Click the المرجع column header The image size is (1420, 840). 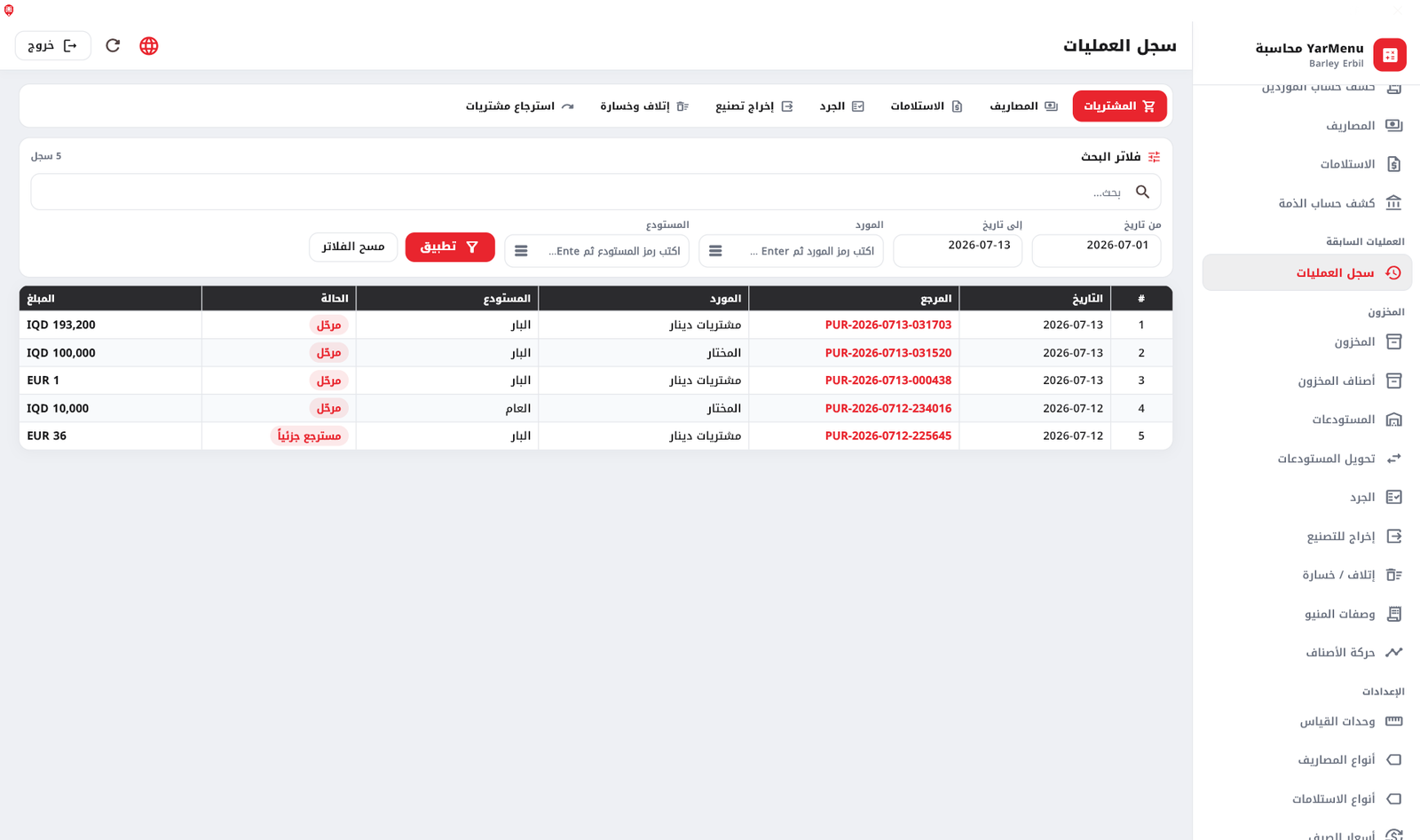point(854,299)
